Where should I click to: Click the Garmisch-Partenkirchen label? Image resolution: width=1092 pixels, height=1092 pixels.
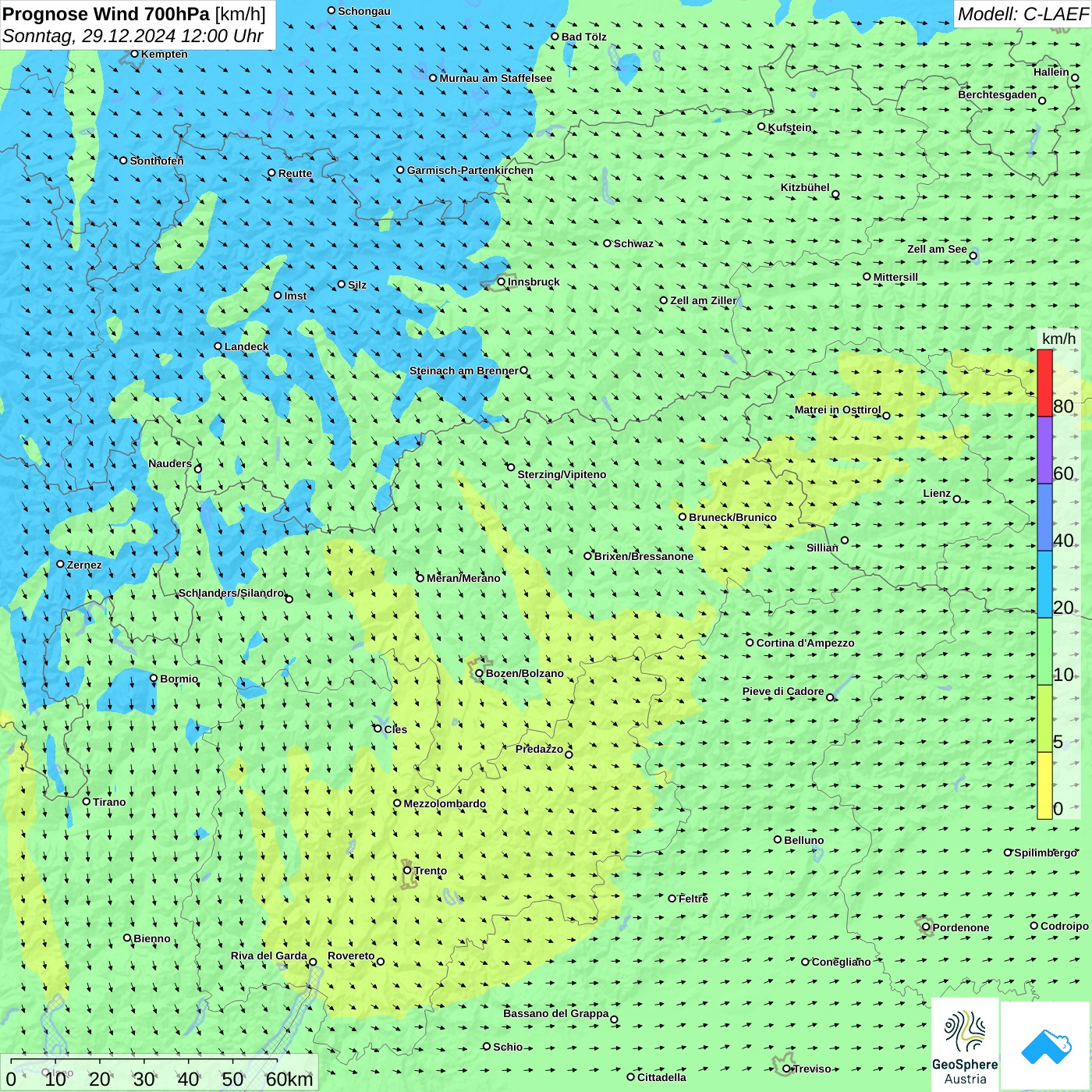coord(470,170)
